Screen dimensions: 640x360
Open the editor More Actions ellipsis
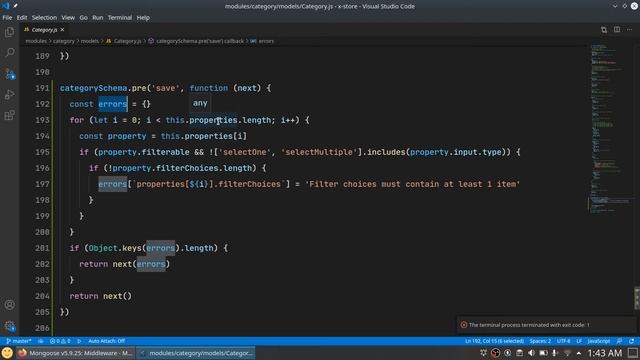click(x=630, y=30)
